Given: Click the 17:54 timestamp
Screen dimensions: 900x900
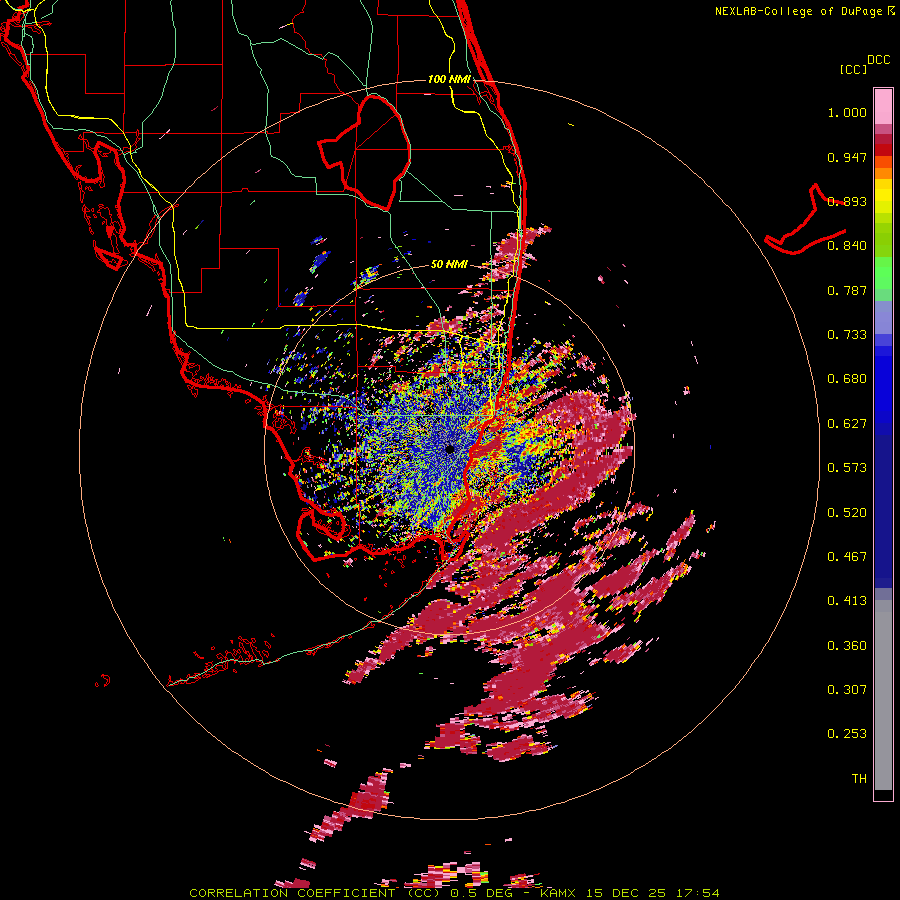Looking at the screenshot, I should point(697,893).
